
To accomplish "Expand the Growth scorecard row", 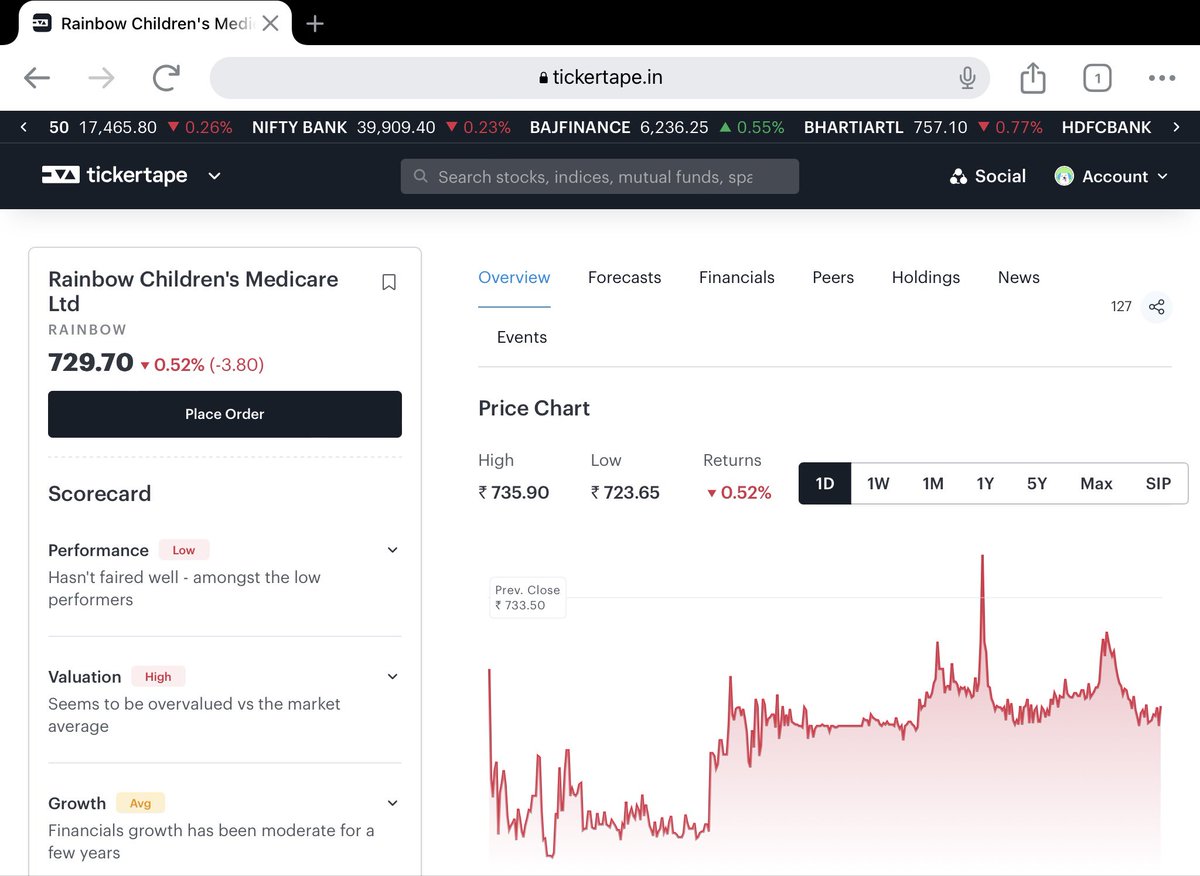I will 393,803.
